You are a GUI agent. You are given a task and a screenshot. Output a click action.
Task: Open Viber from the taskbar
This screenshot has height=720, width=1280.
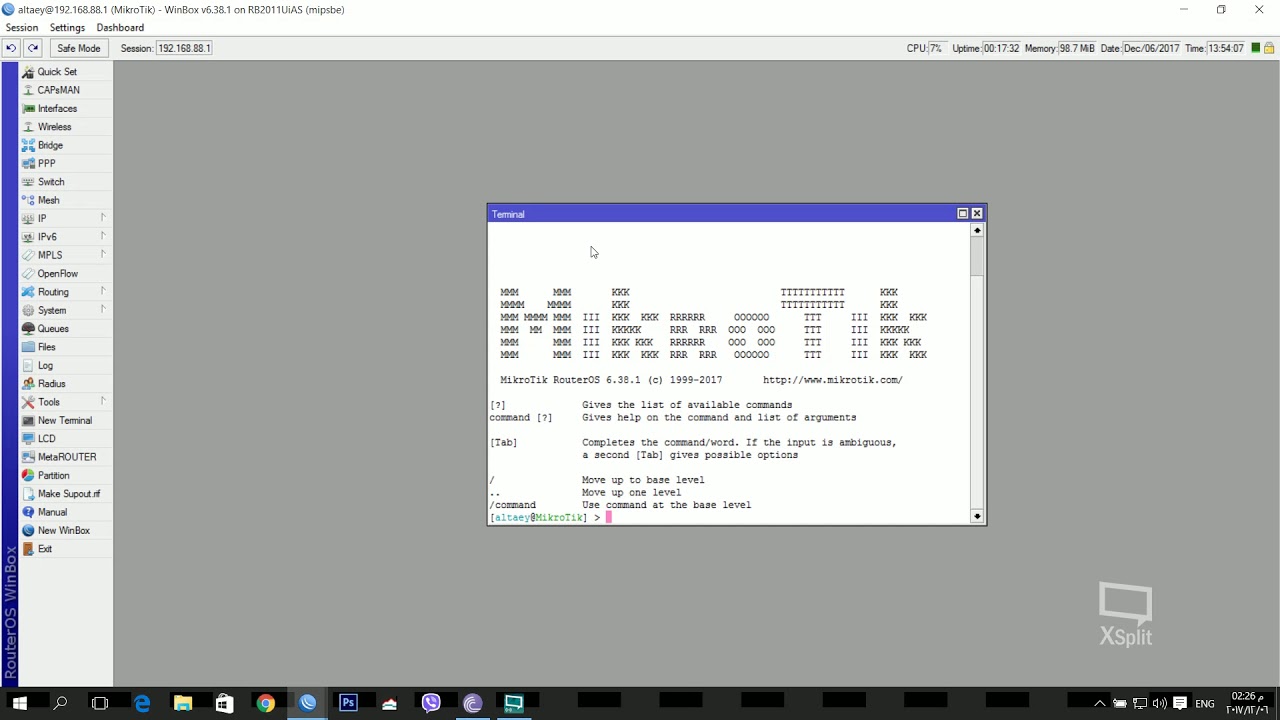tap(431, 703)
